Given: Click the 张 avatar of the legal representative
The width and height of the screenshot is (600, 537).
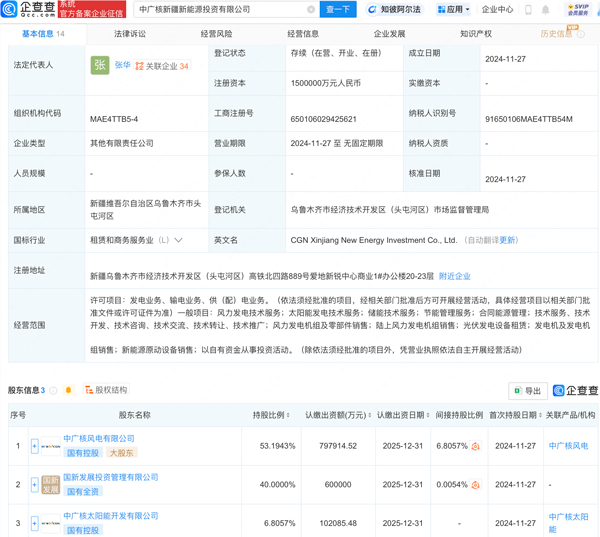Looking at the screenshot, I should point(100,65).
